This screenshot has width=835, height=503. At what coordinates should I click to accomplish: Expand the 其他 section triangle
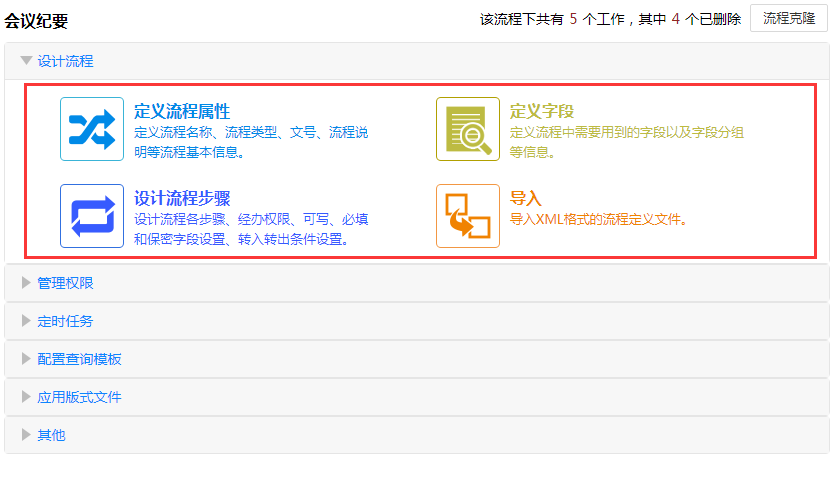coord(26,435)
